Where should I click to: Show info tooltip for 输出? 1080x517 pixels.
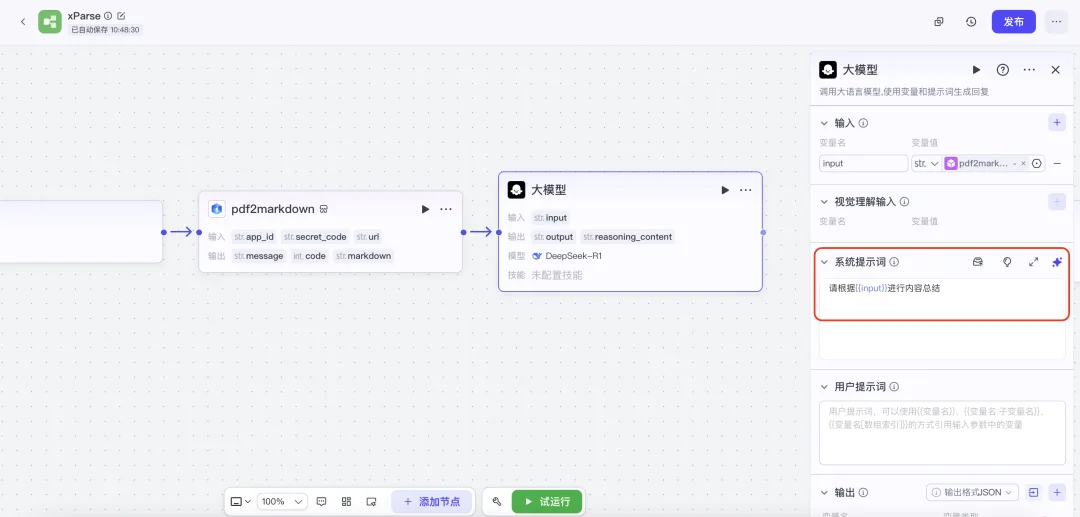[x=863, y=493]
